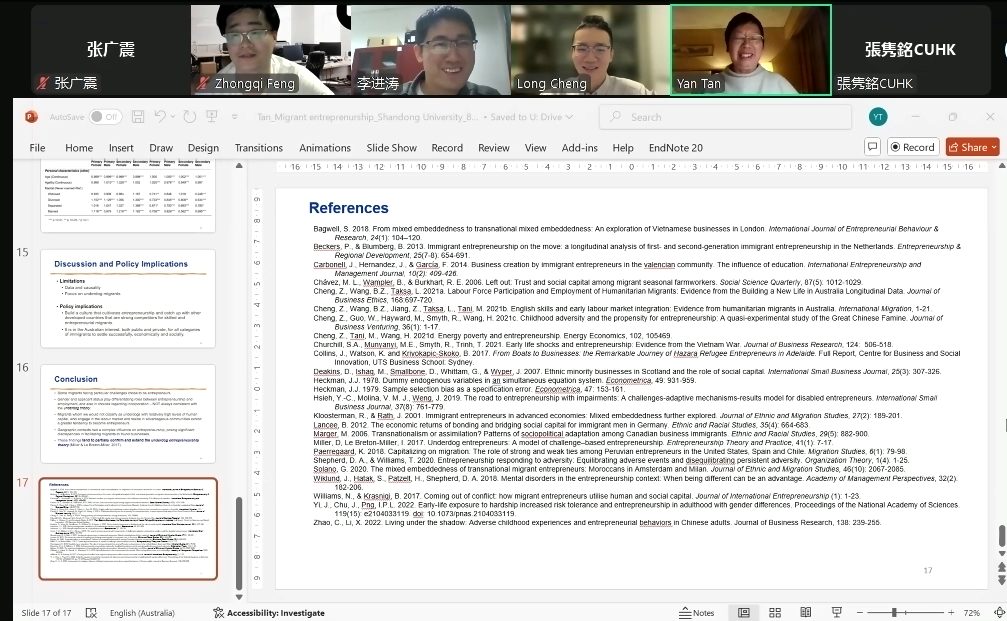Open the Transitions ribbon tab
1007x621 pixels.
[x=258, y=147]
